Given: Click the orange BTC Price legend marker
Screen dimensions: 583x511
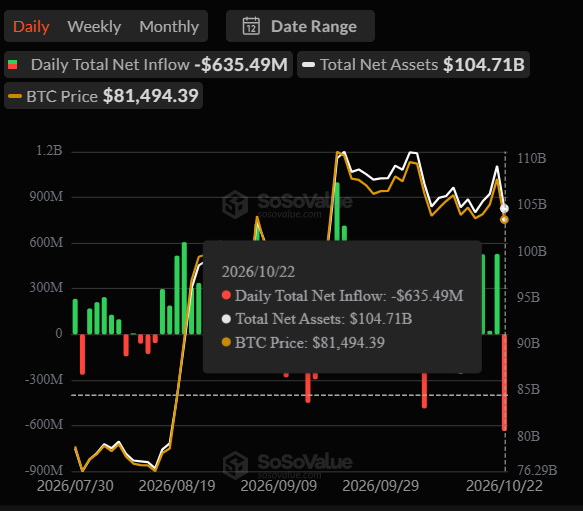Looking at the screenshot, I should 15,96.
